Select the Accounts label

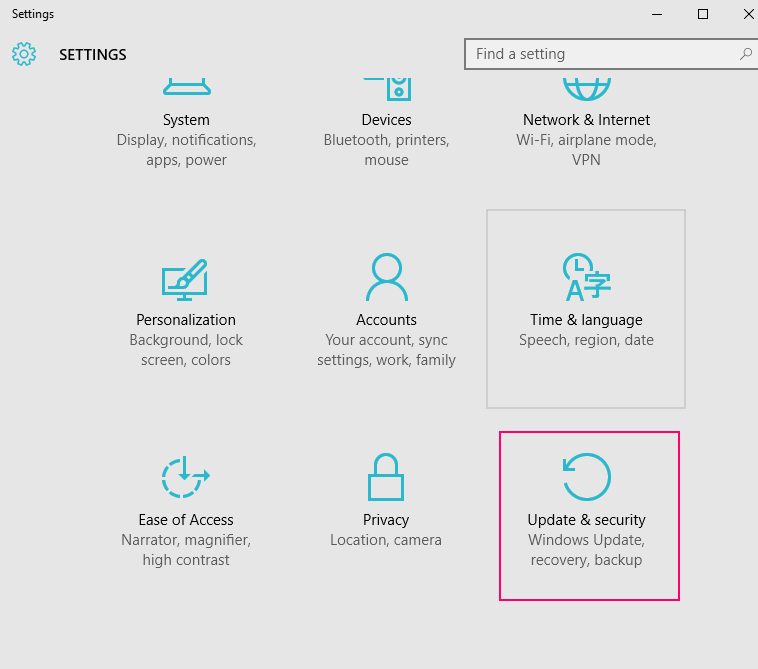[x=386, y=320]
